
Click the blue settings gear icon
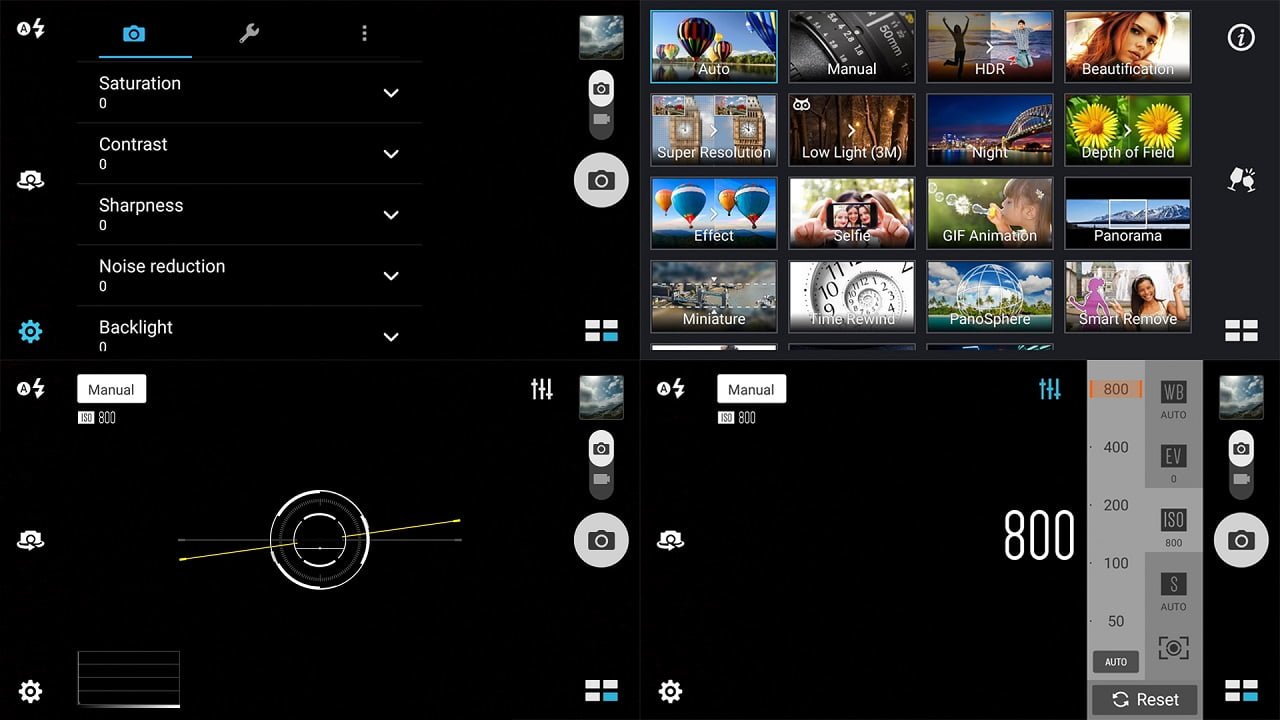tap(31, 331)
